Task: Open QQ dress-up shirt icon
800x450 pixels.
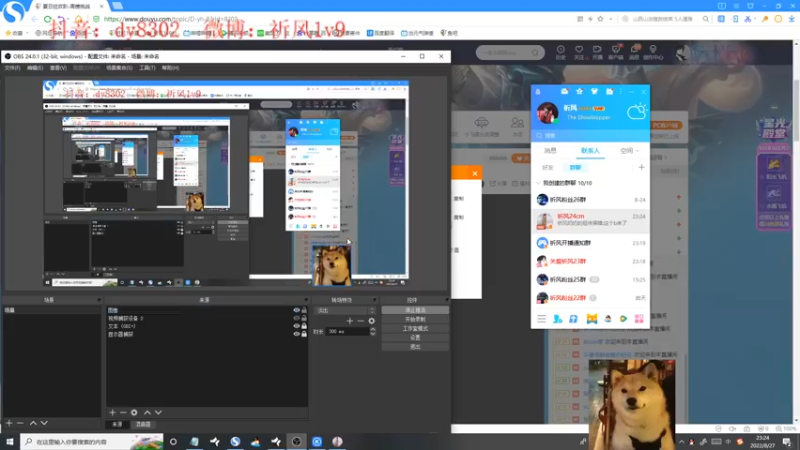Action: click(594, 91)
